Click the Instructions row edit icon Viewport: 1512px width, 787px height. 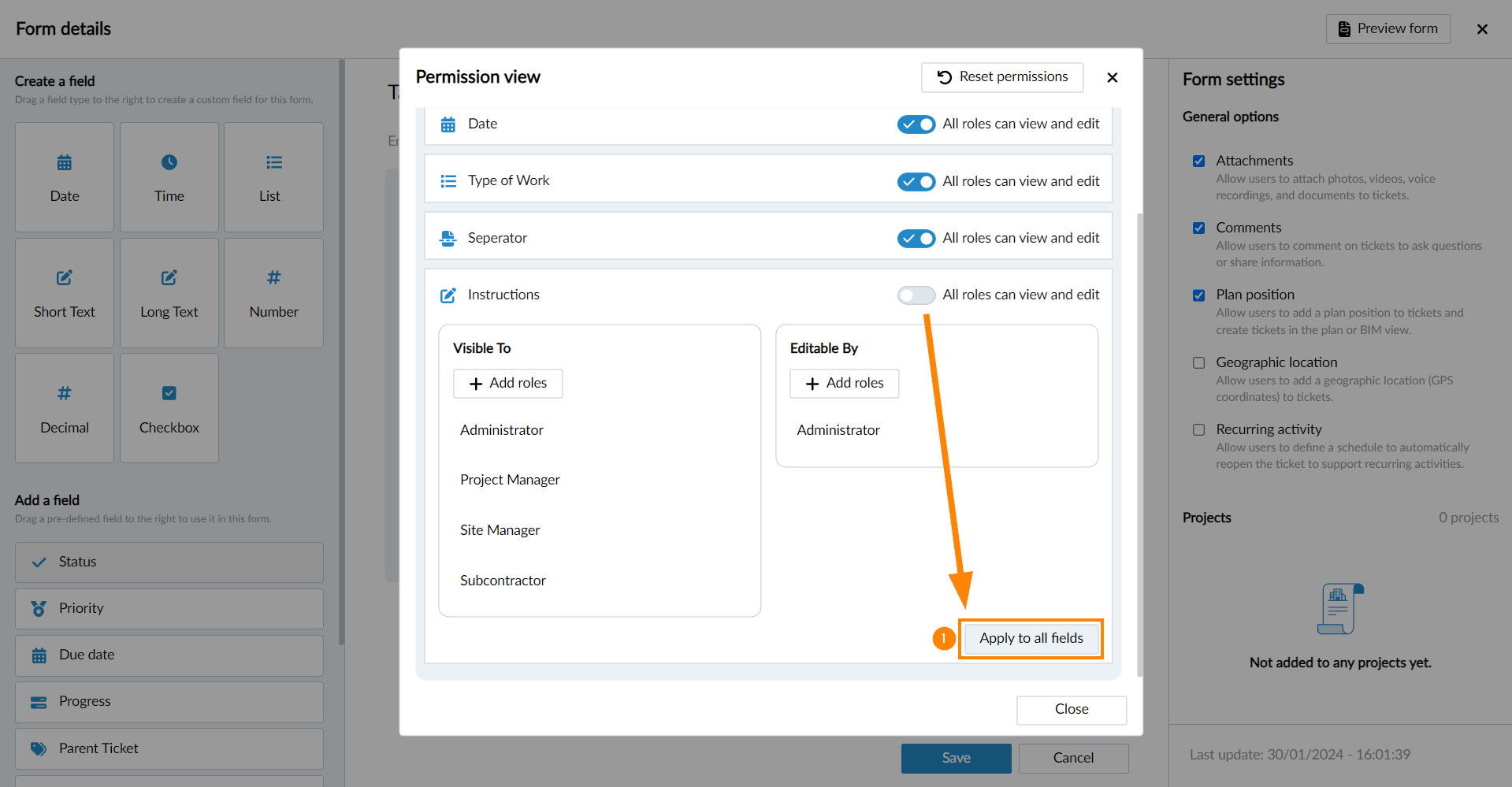448,295
